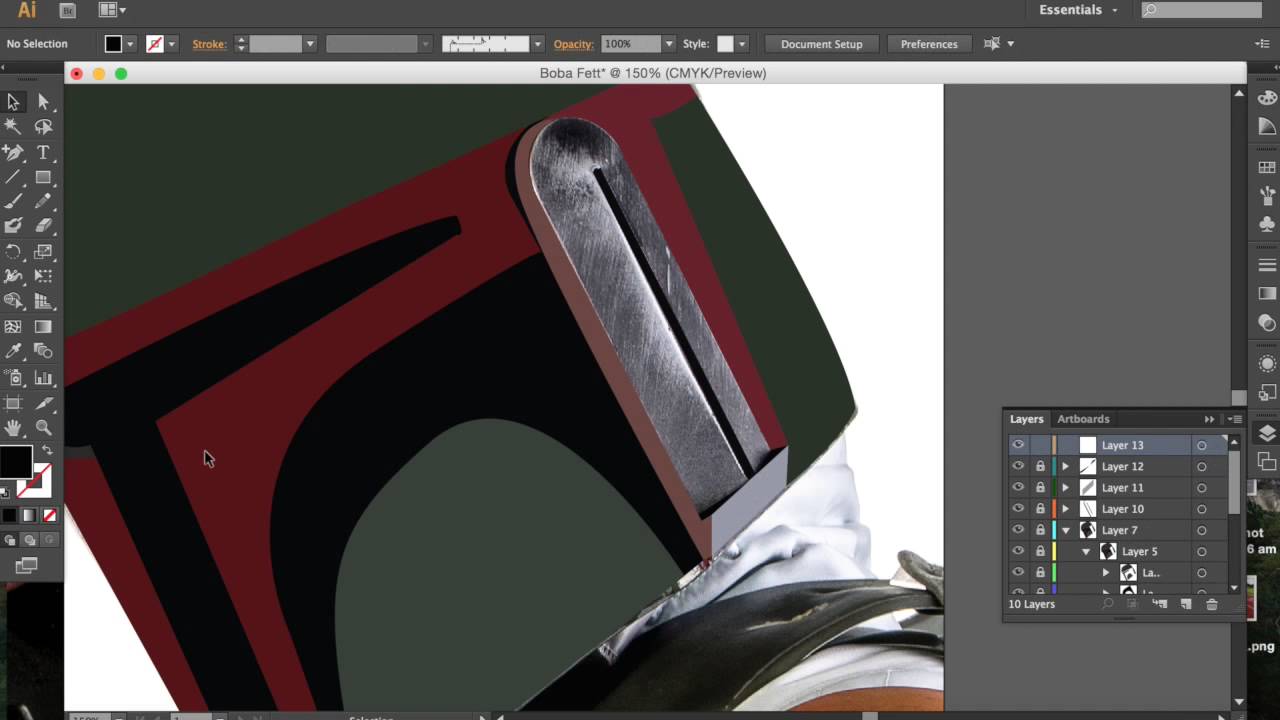Select the Scale tool
Image resolution: width=1280 pixels, height=720 pixels.
[43, 252]
